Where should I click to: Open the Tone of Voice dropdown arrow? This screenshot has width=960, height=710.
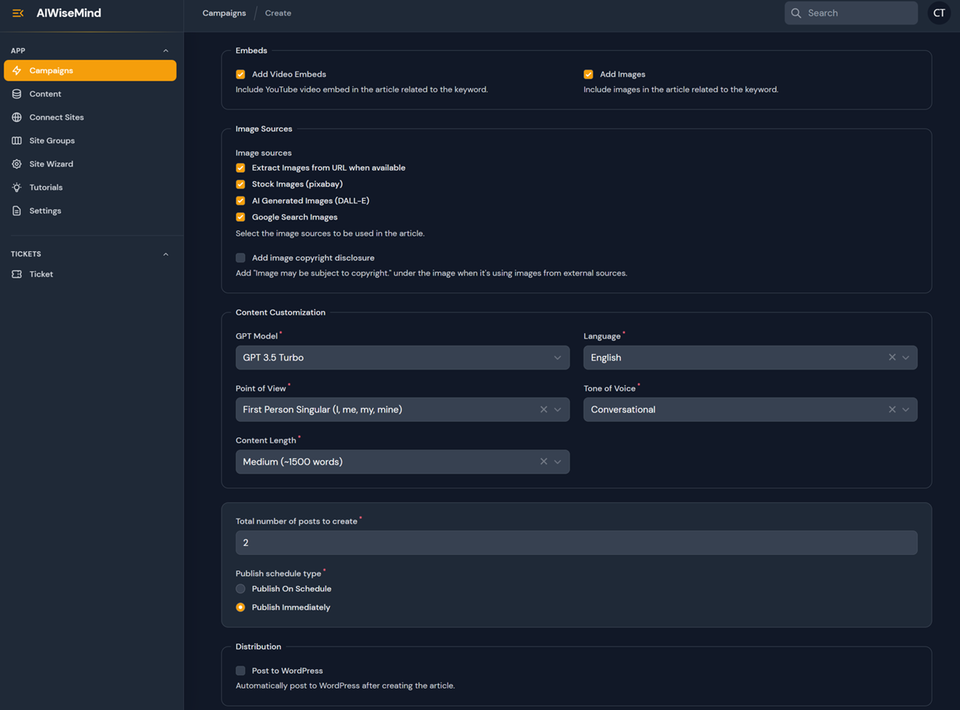tap(906, 409)
